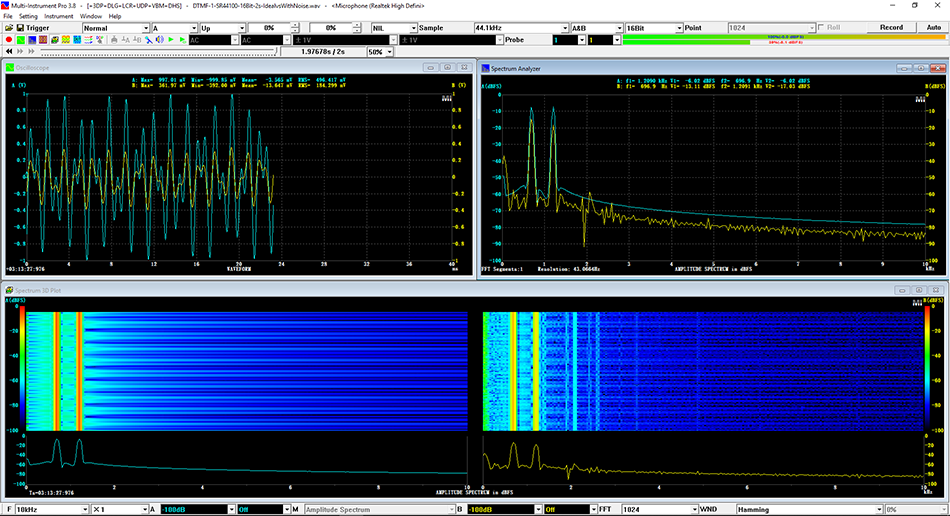
Task: Open the Setting menu
Action: pyautogui.click(x=28, y=17)
